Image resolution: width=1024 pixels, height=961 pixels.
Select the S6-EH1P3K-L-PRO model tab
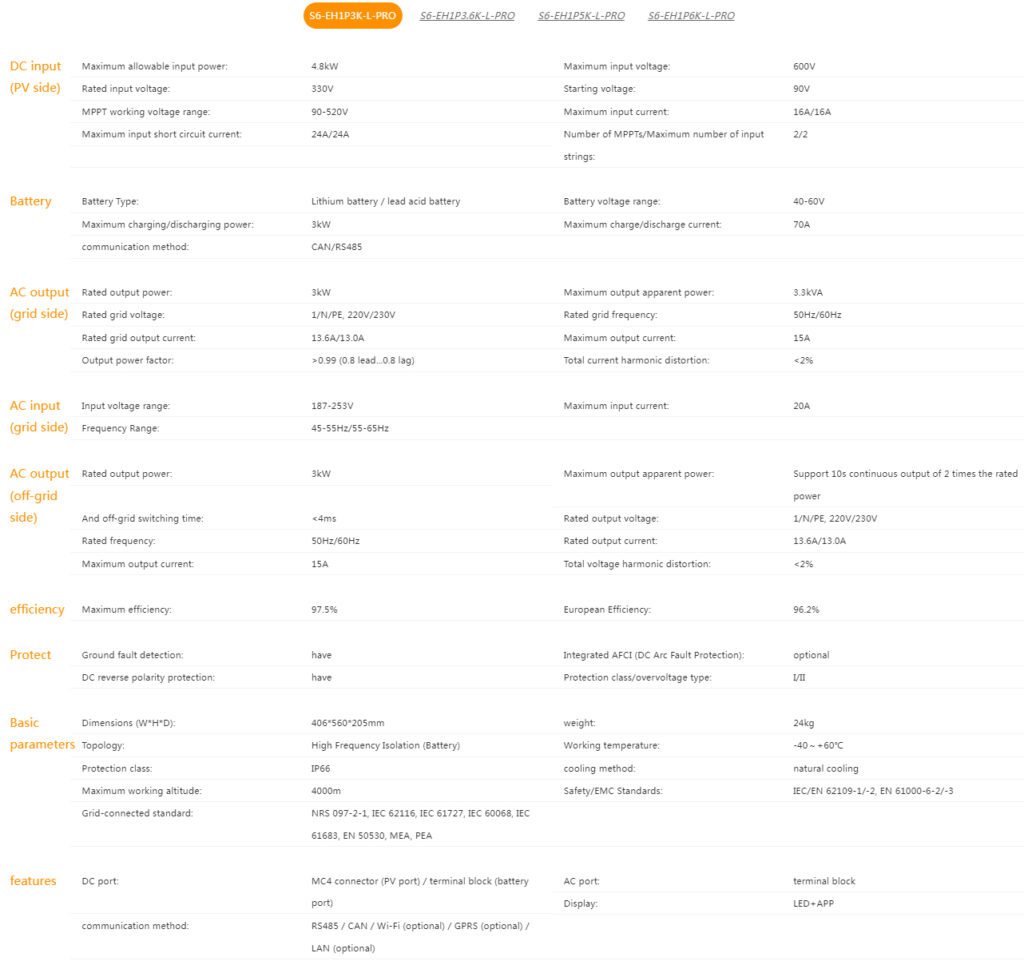tap(353, 16)
